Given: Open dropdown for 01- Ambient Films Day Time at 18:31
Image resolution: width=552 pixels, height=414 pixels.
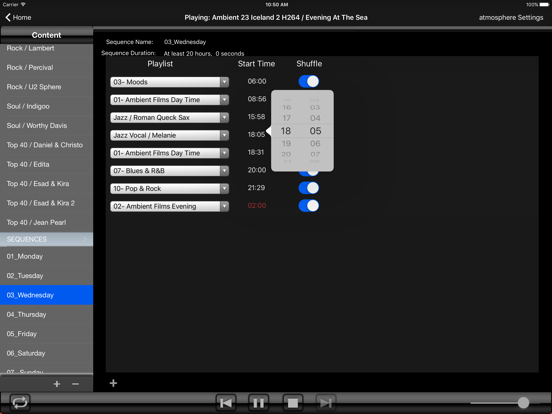Looking at the screenshot, I should [x=224, y=153].
